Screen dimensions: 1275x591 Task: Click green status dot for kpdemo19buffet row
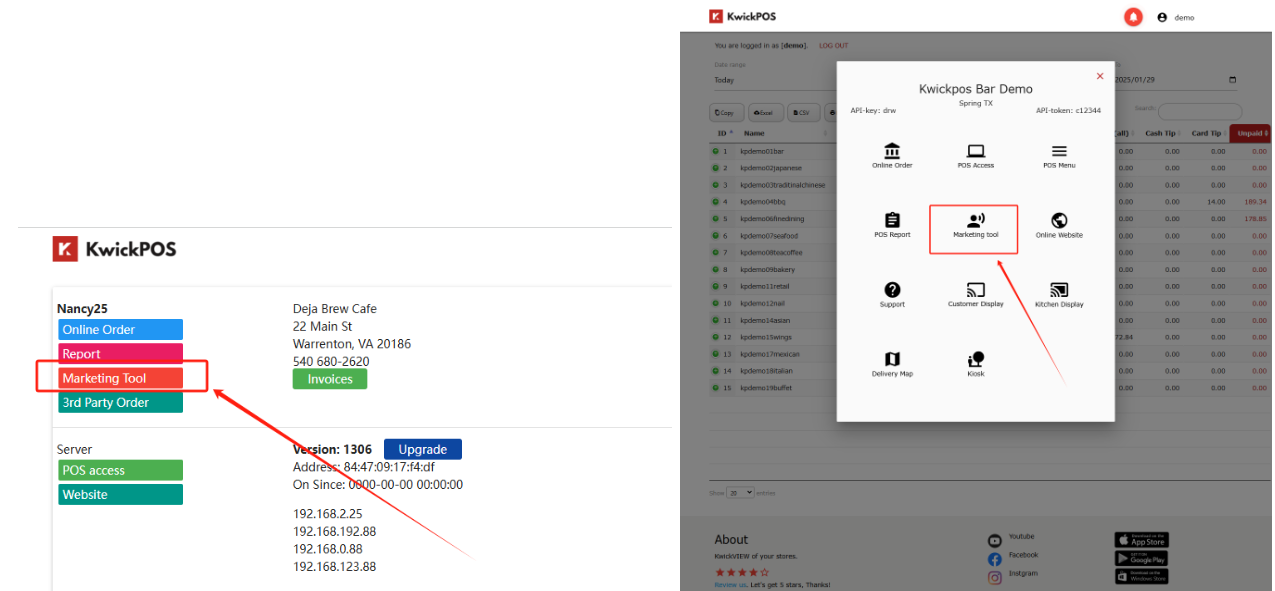click(715, 388)
